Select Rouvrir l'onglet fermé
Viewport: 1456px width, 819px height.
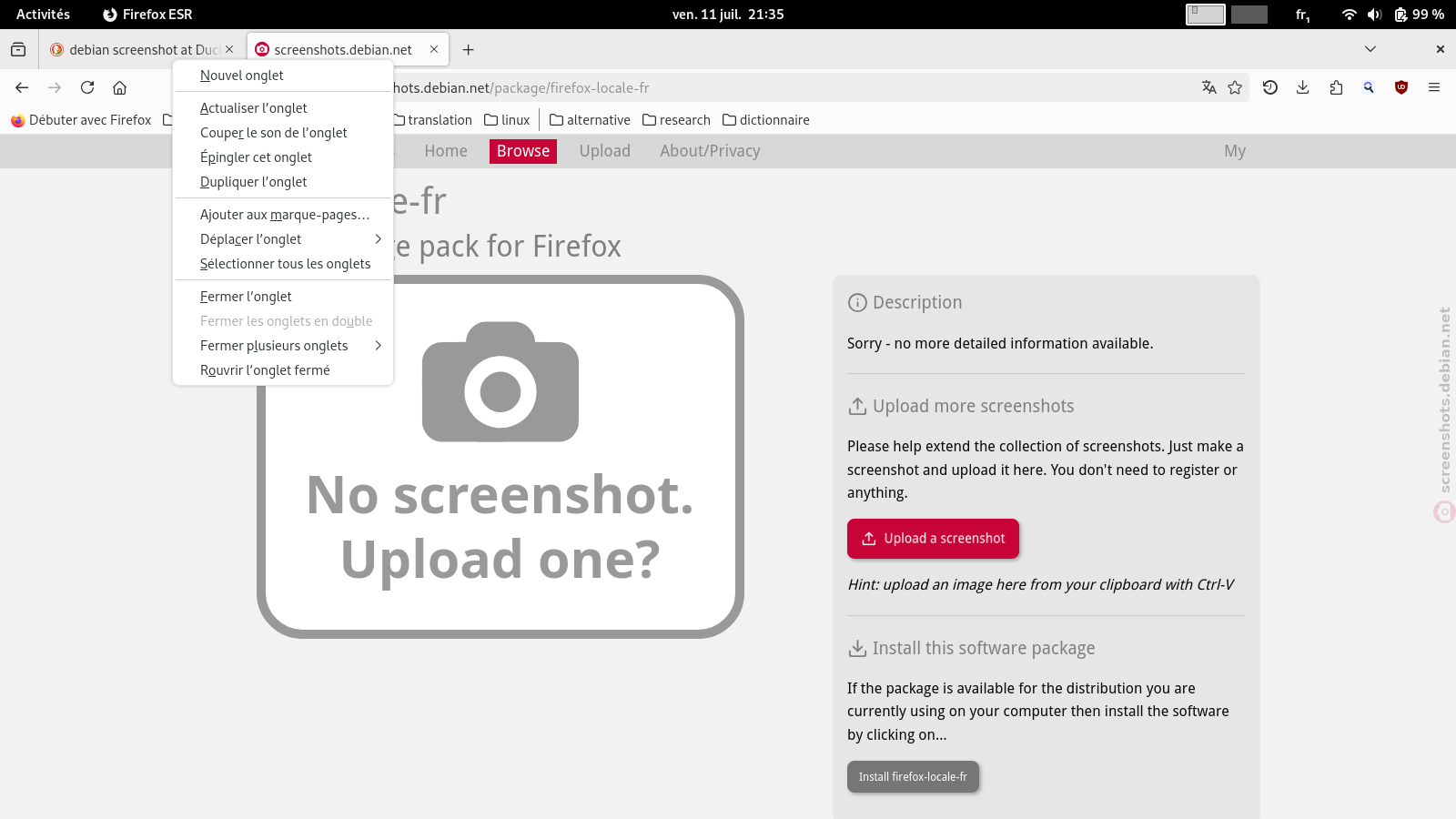pyautogui.click(x=283, y=370)
